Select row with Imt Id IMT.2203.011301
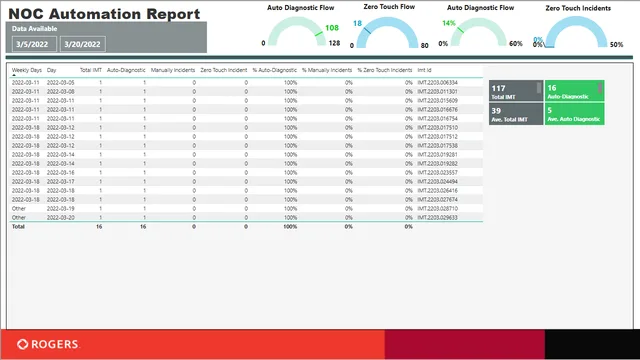 pos(246,91)
